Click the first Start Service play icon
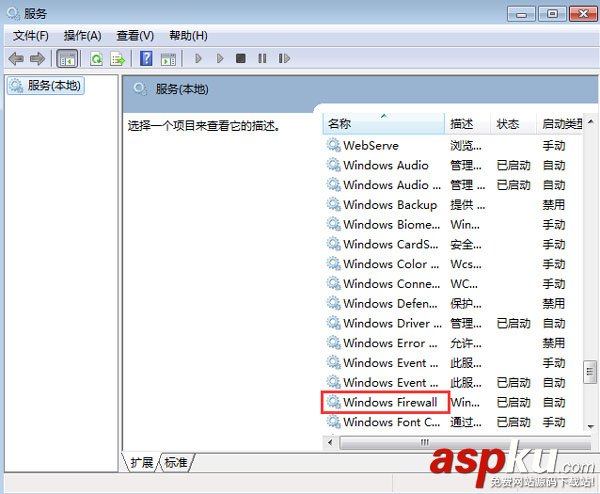 [198, 59]
